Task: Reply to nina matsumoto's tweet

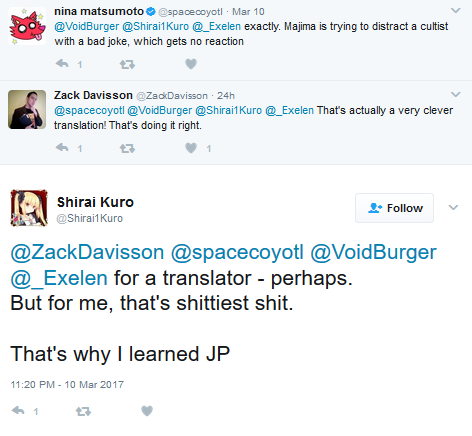Action: (62, 63)
